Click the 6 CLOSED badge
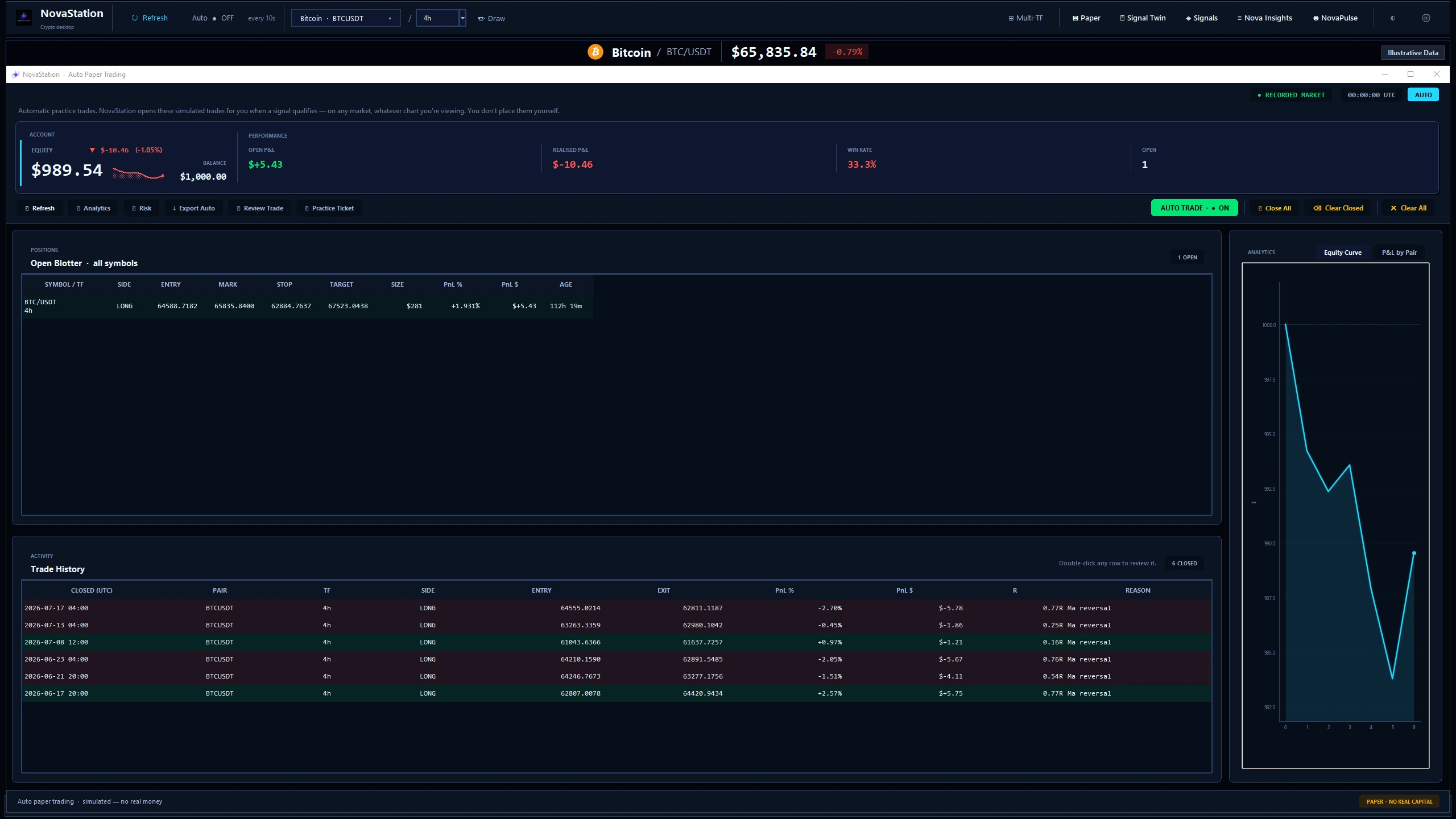This screenshot has height=819, width=1456. 1184,563
